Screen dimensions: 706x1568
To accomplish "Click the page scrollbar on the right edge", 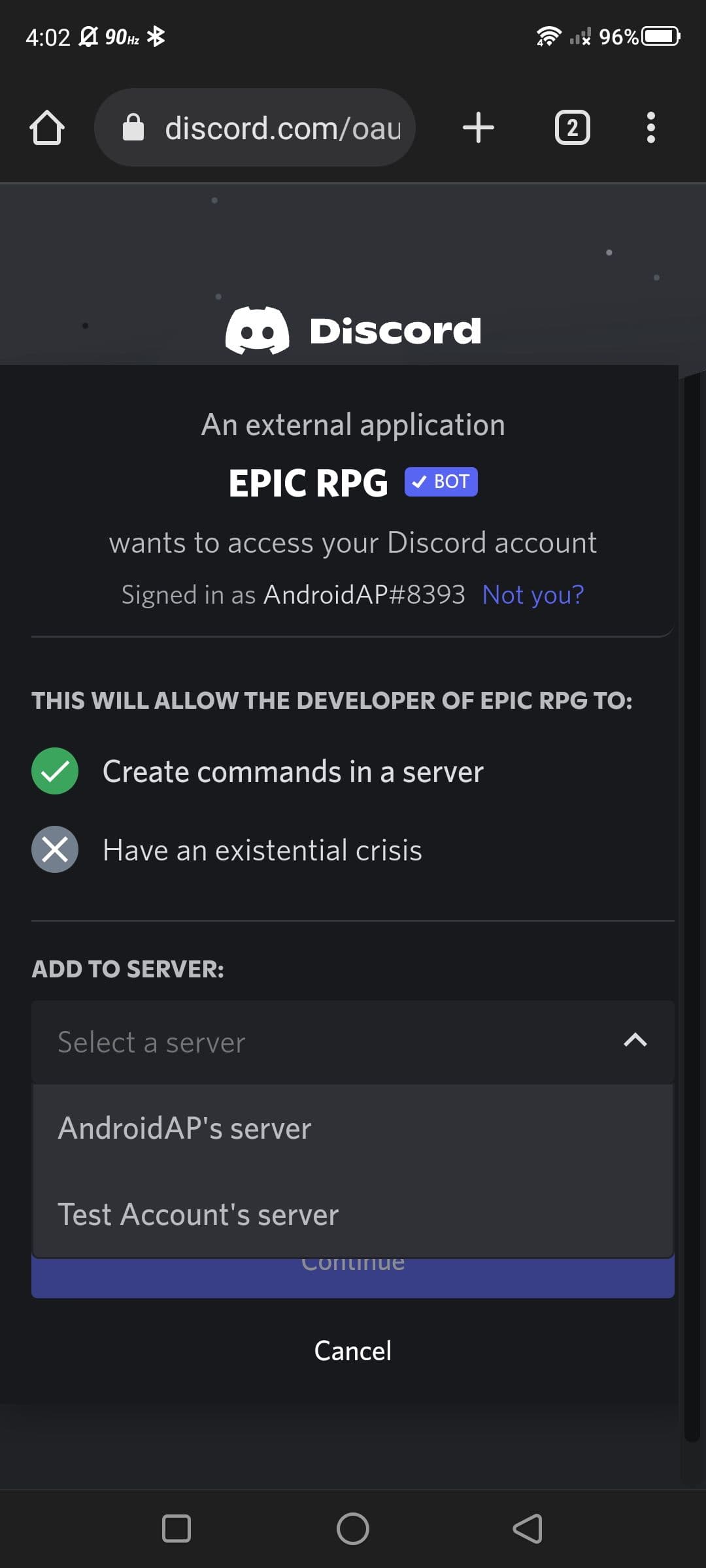I will tap(692, 915).
